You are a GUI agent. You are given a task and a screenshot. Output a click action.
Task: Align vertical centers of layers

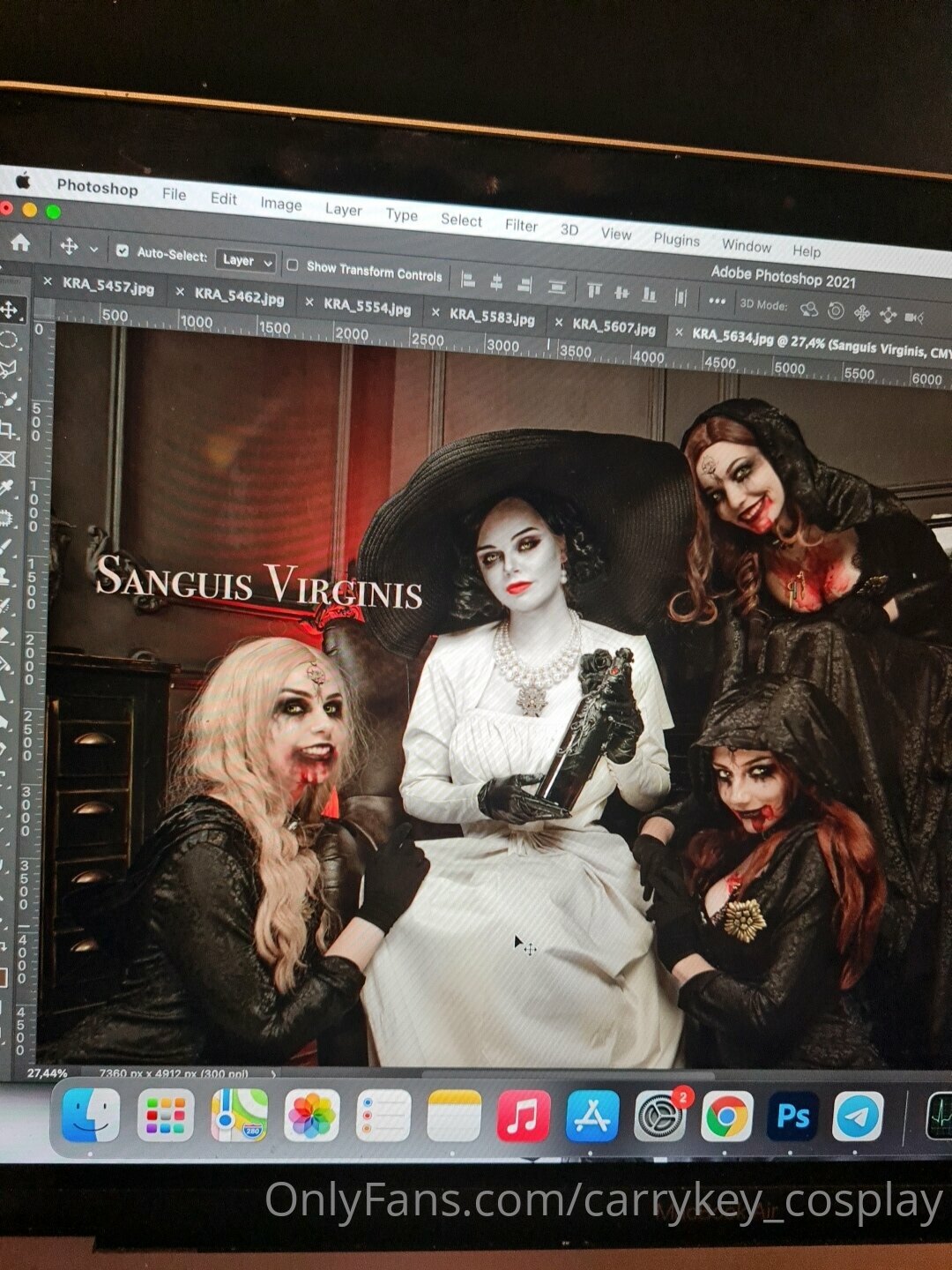click(x=622, y=292)
